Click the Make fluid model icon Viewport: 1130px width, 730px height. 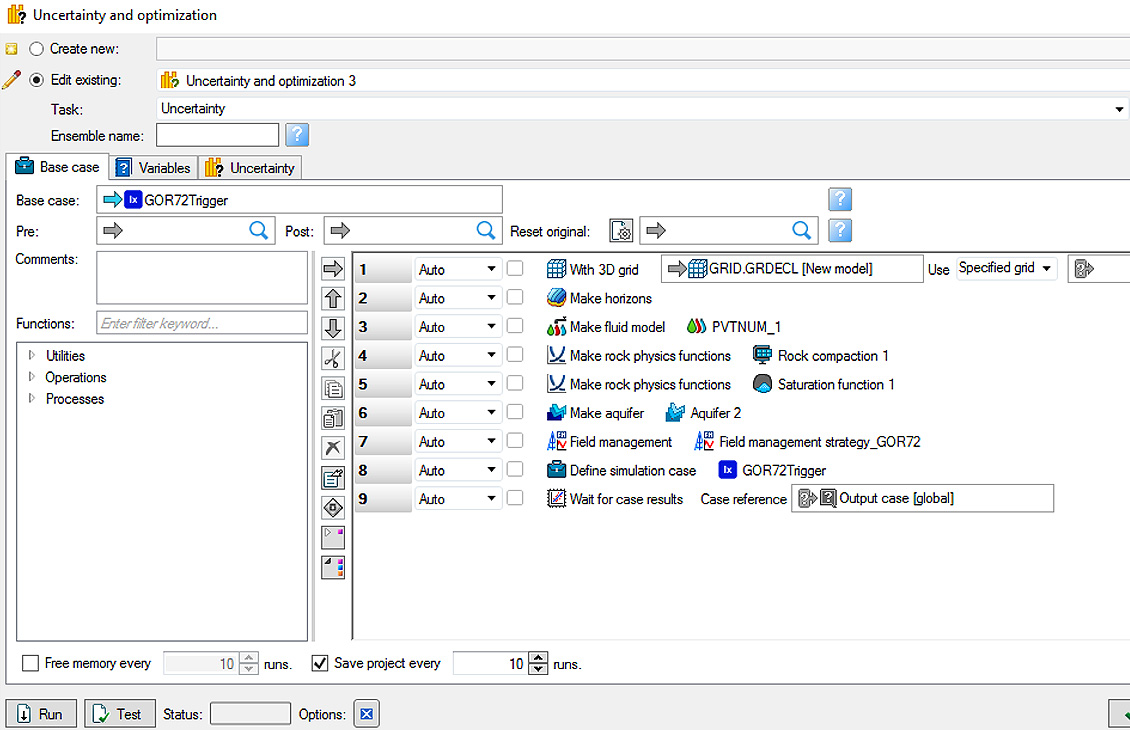click(x=557, y=327)
